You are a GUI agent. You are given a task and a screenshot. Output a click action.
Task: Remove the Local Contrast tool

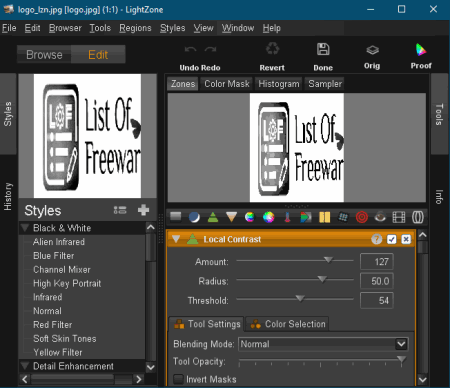coord(406,239)
